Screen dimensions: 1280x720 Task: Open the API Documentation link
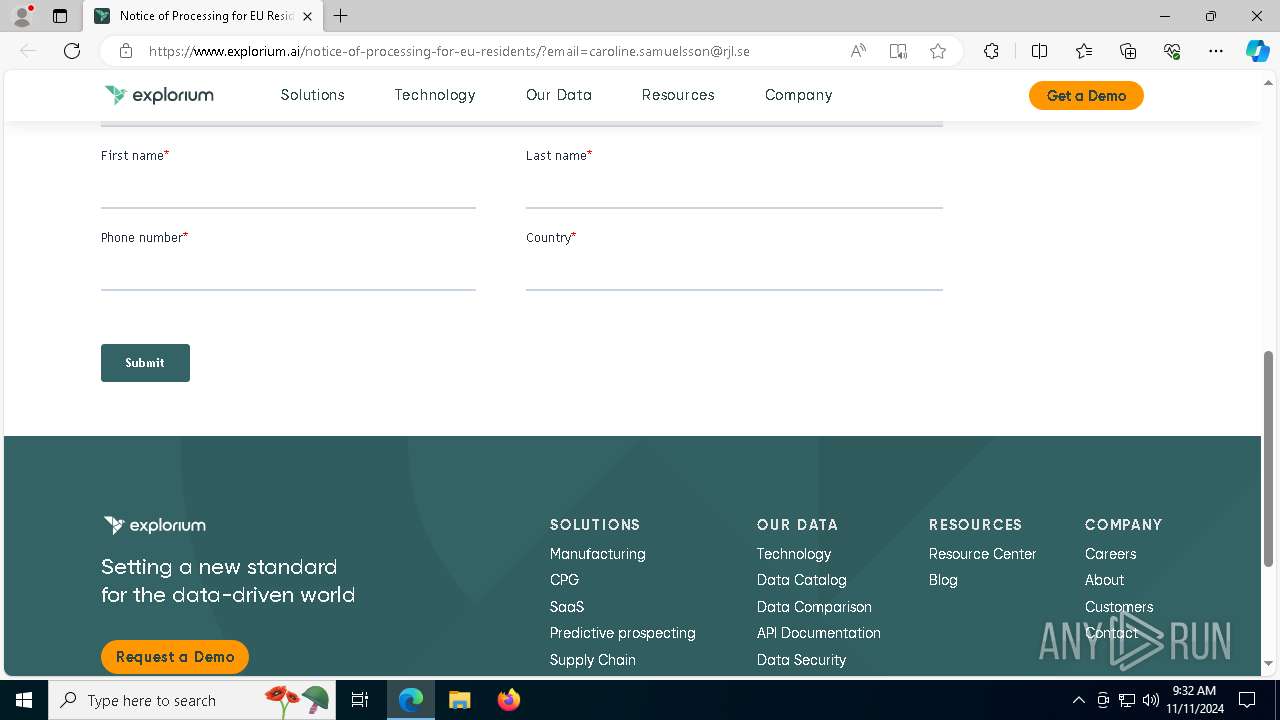pos(819,633)
